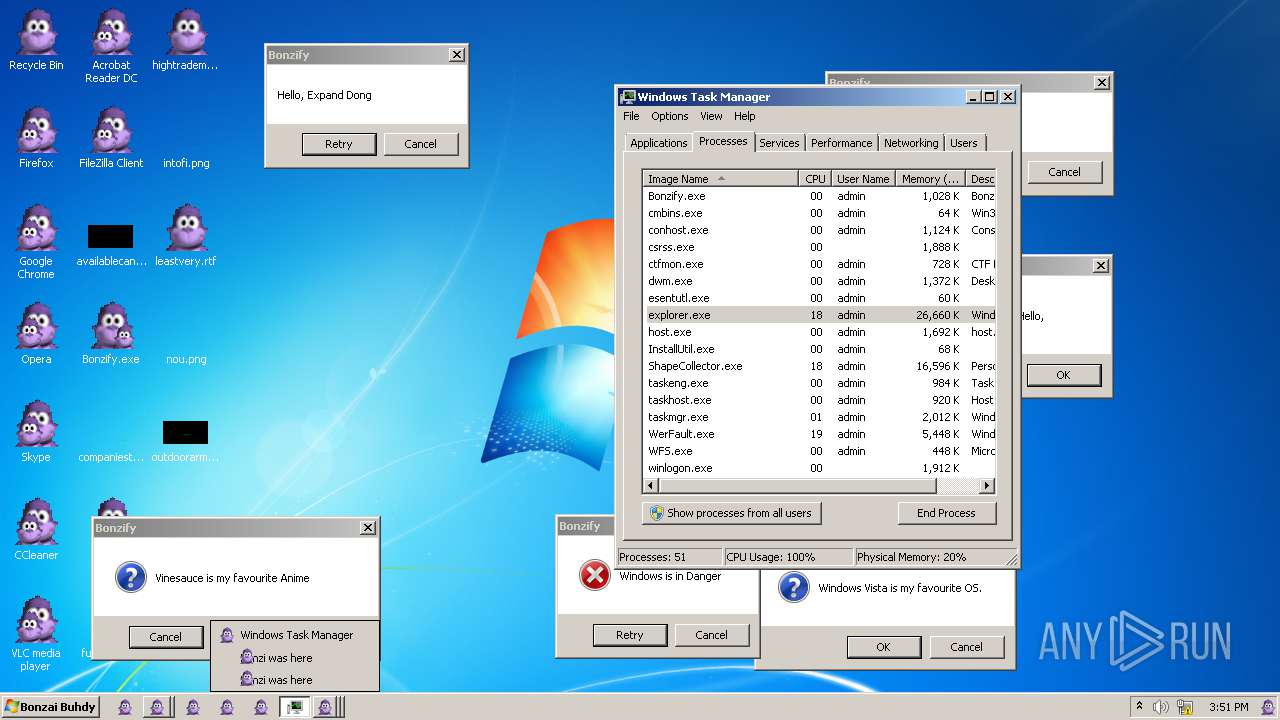The width and height of the screenshot is (1280, 720).
Task: Open intofi.png desktop file
Action: coord(186,163)
